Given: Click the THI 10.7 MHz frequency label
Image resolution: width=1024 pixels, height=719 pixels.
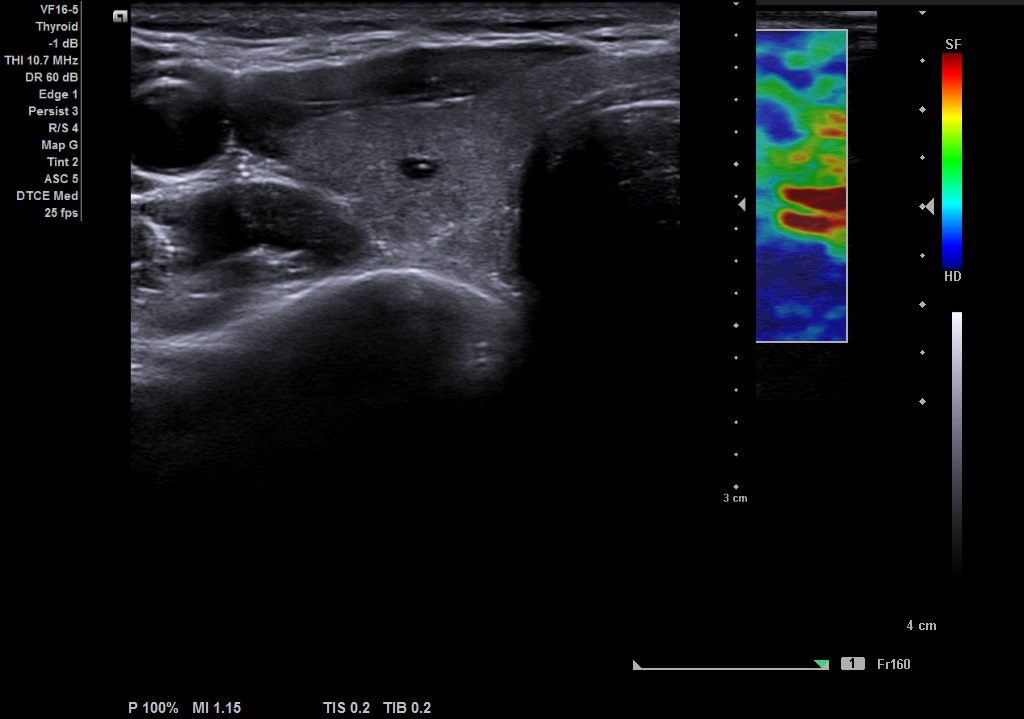Looking at the screenshot, I should (x=41, y=60).
